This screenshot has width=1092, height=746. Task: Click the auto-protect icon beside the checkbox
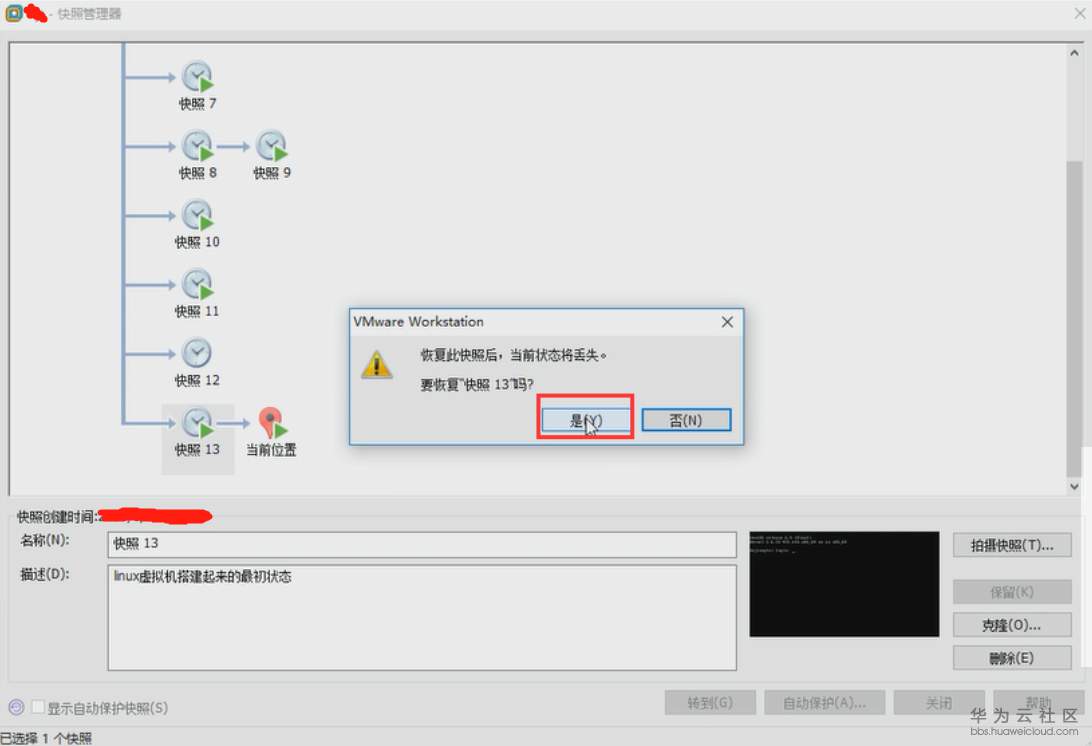point(16,708)
